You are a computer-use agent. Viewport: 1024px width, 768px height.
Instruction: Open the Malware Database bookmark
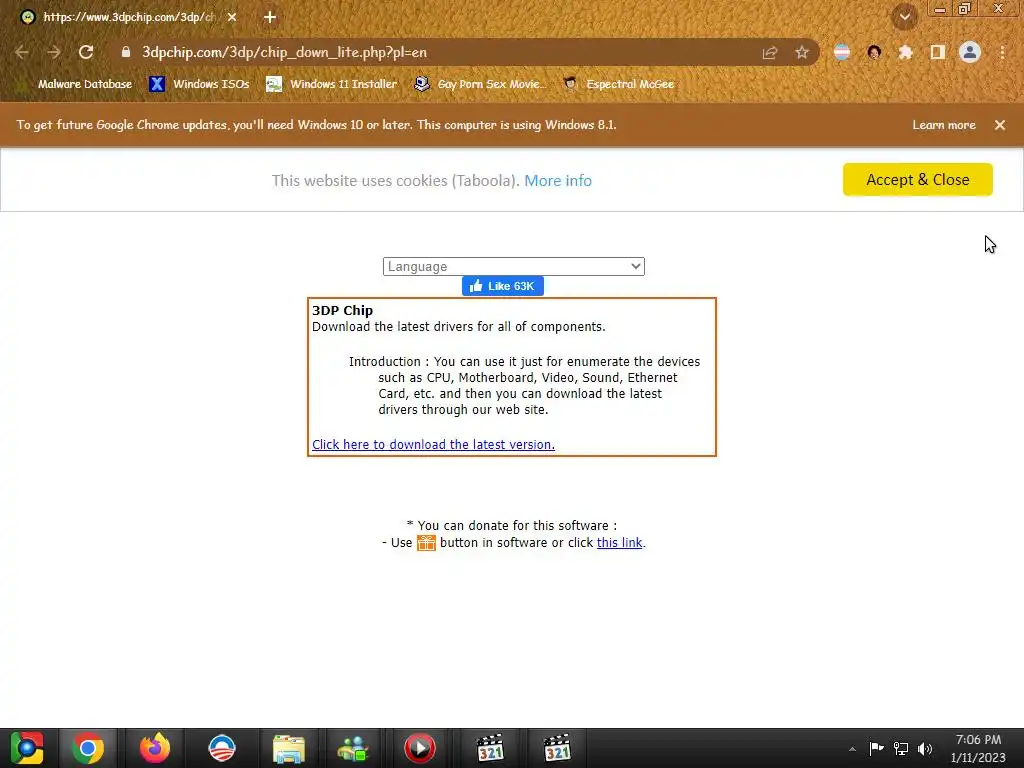tap(75, 84)
